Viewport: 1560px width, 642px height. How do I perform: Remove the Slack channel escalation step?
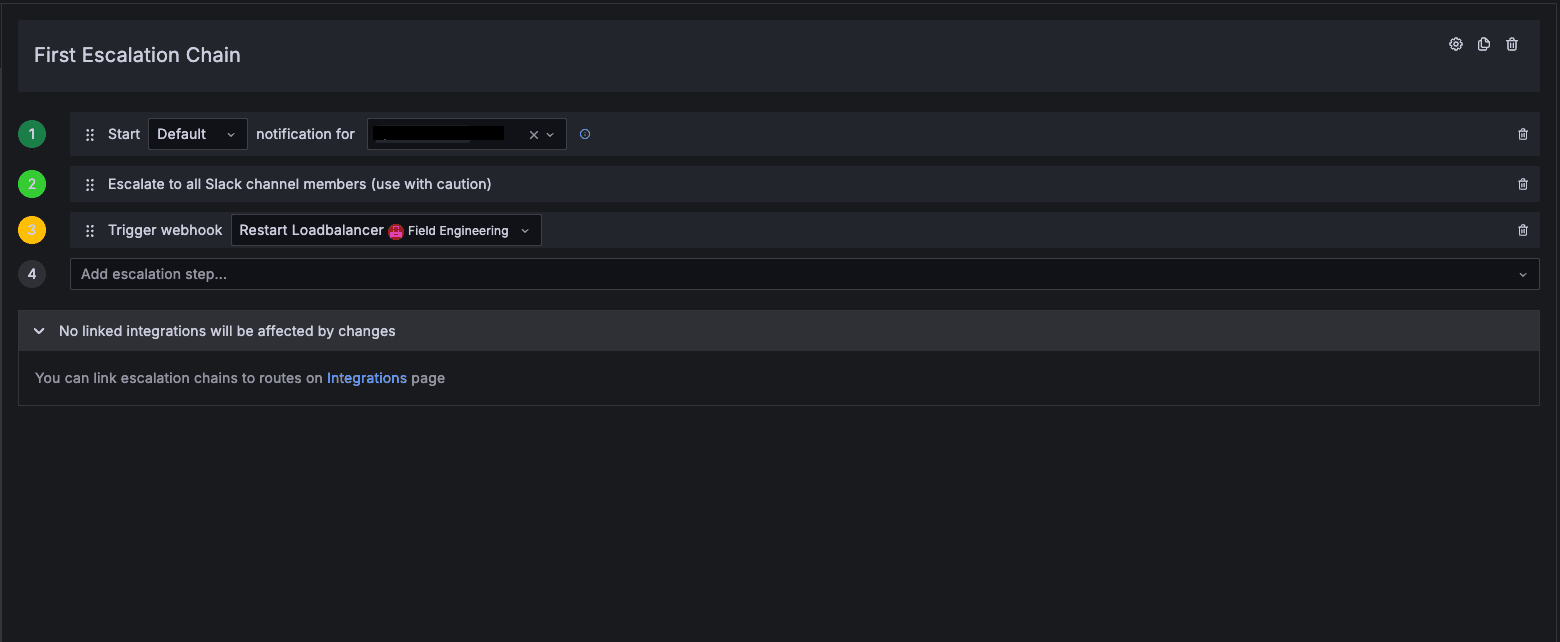pos(1523,184)
